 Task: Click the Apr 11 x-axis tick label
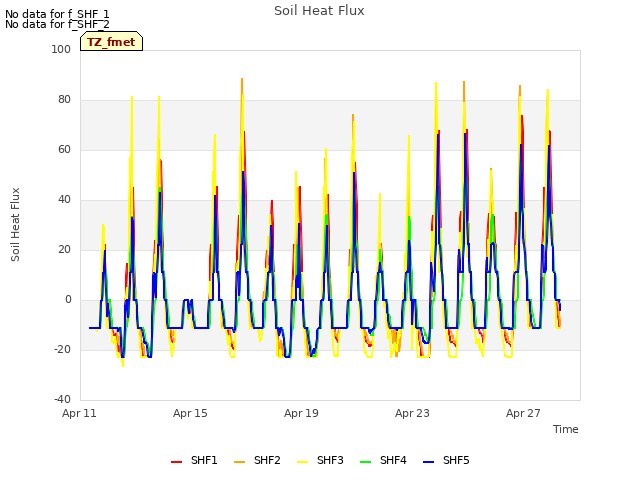[79, 413]
